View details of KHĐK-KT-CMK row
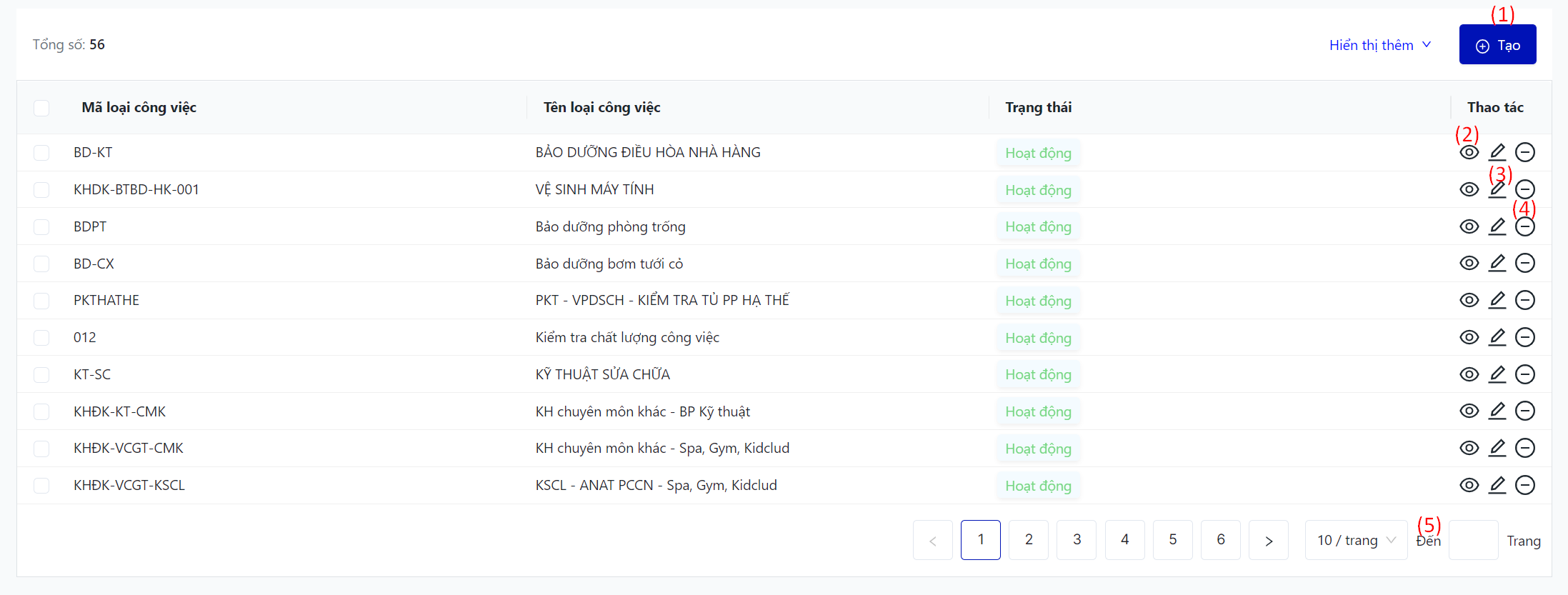Screen dimensions: 1568x595 [1469, 411]
